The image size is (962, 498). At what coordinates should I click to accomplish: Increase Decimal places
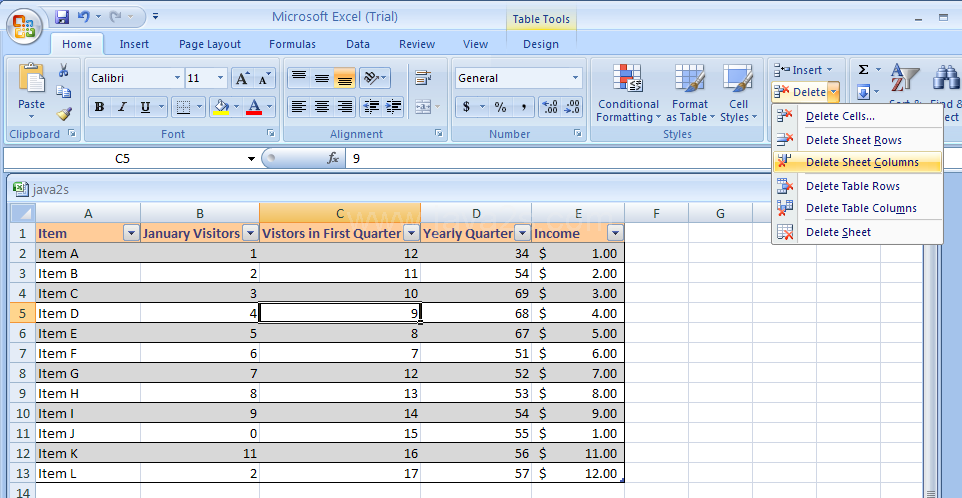[x=550, y=107]
